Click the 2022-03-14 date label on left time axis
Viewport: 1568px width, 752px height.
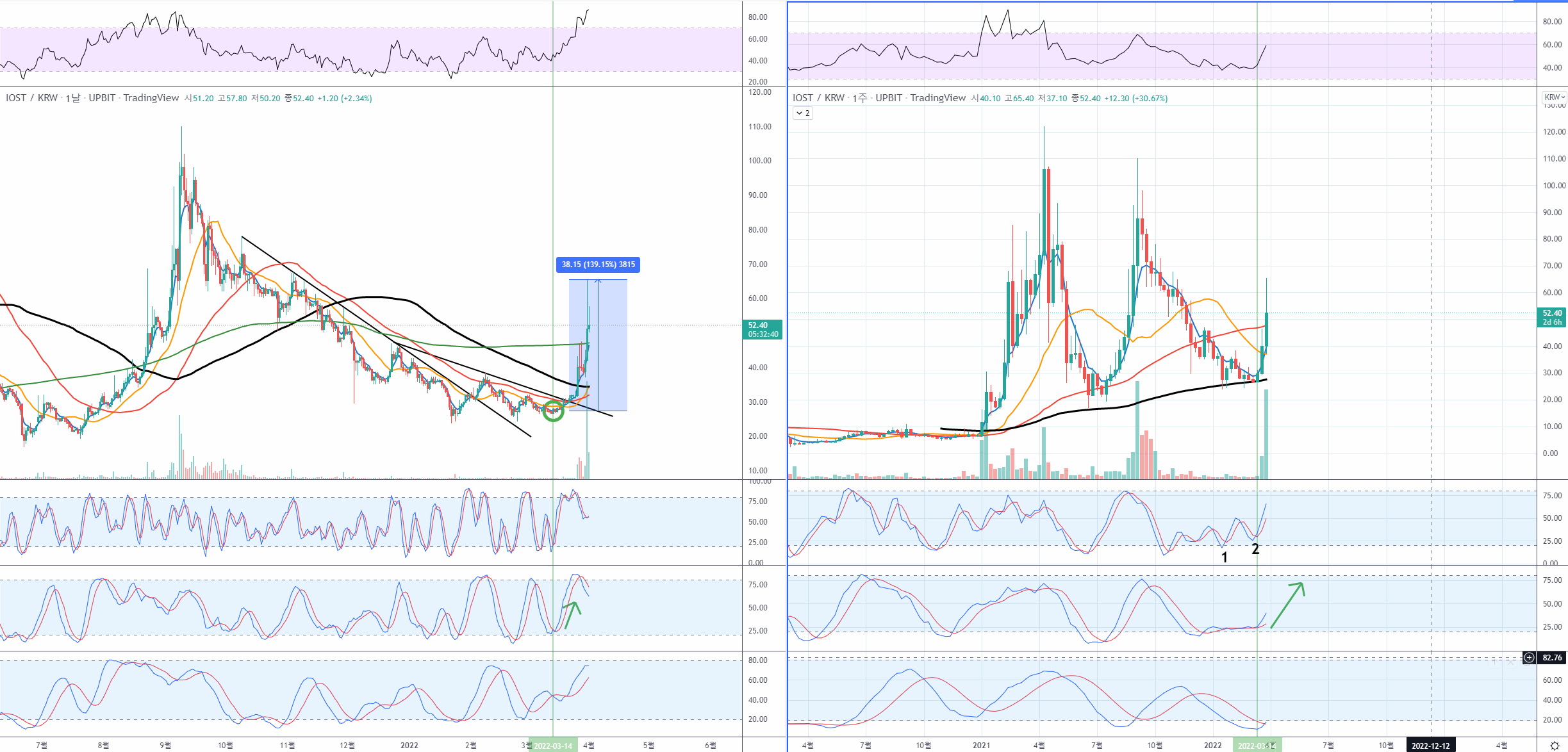click(x=552, y=746)
